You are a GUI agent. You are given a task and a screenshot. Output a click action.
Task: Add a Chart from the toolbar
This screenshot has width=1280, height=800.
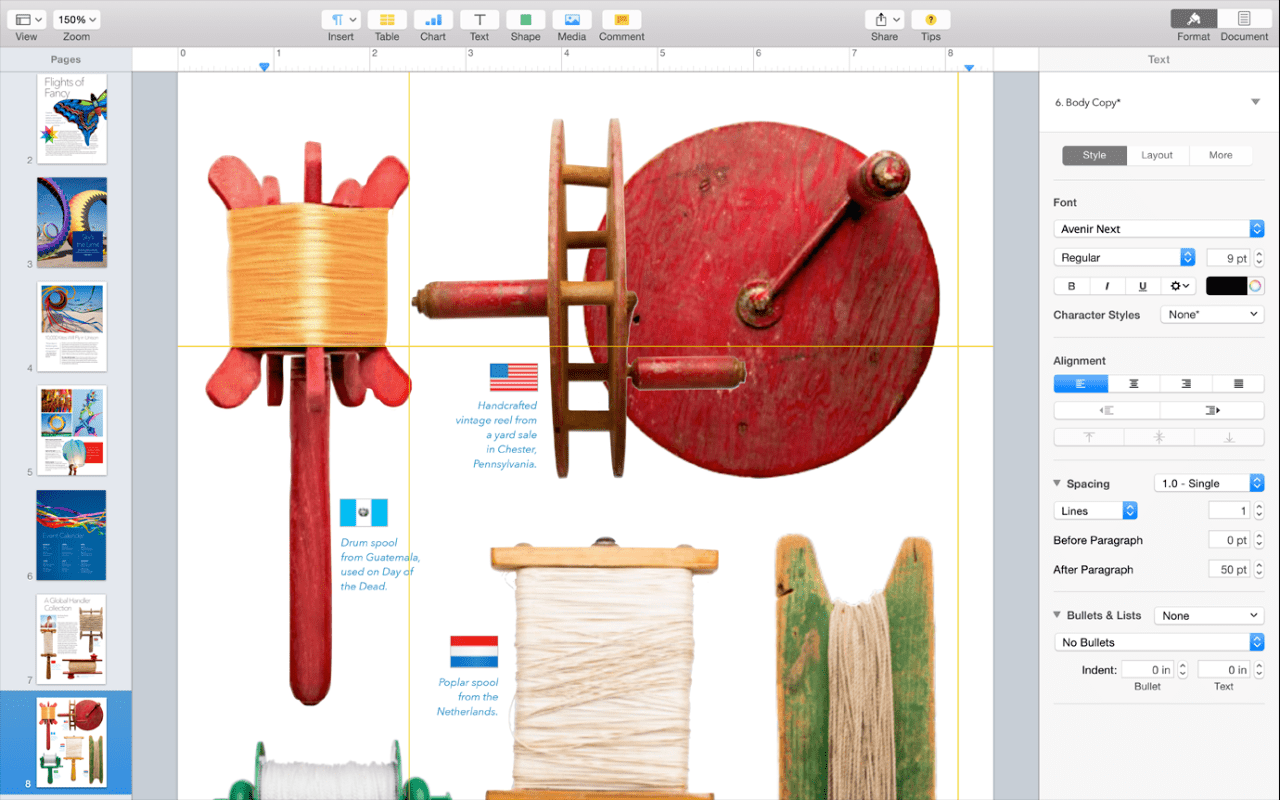tap(433, 20)
